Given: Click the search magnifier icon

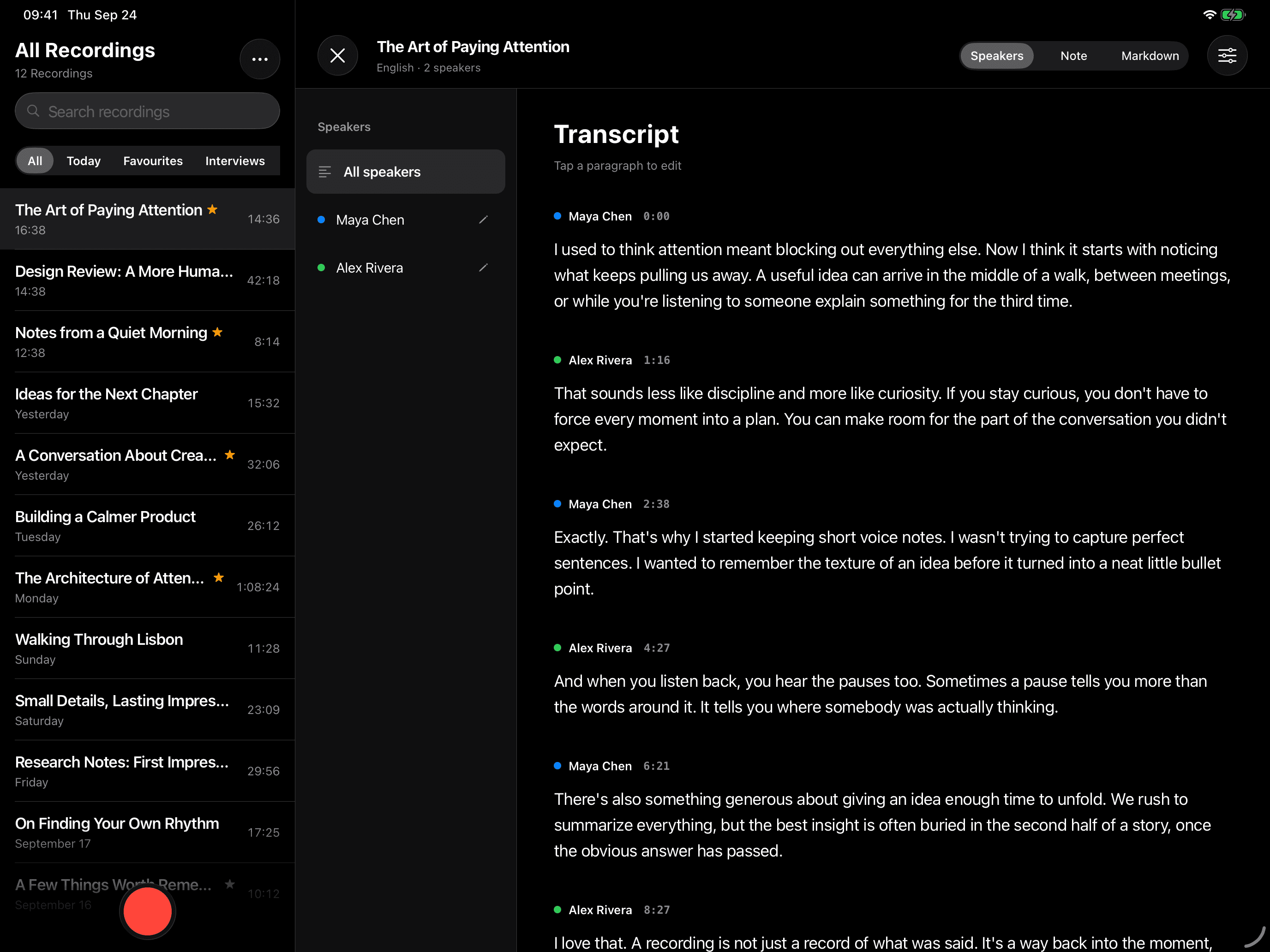Looking at the screenshot, I should coord(33,111).
